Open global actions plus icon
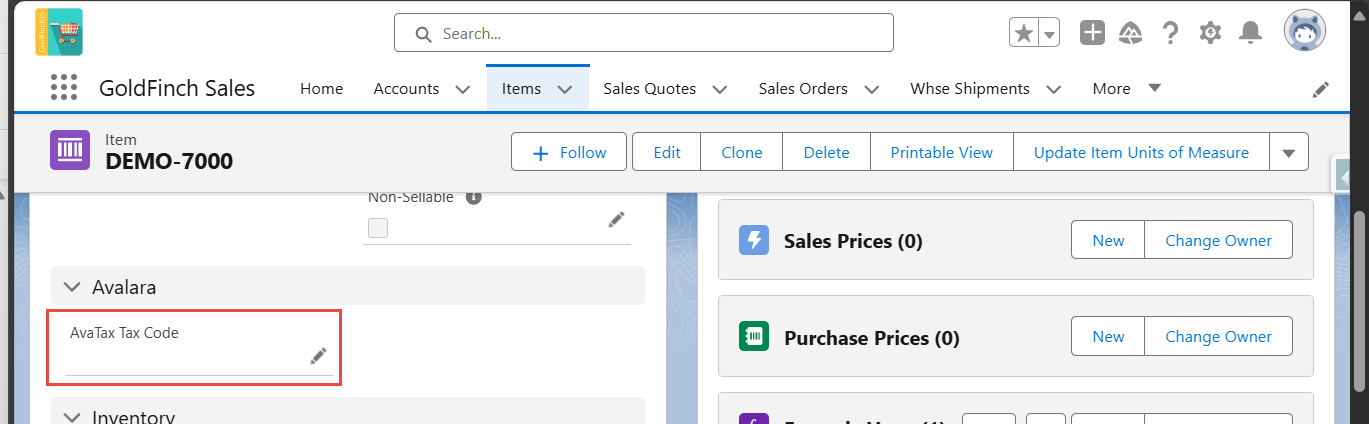This screenshot has width=1369, height=424. click(x=1092, y=33)
